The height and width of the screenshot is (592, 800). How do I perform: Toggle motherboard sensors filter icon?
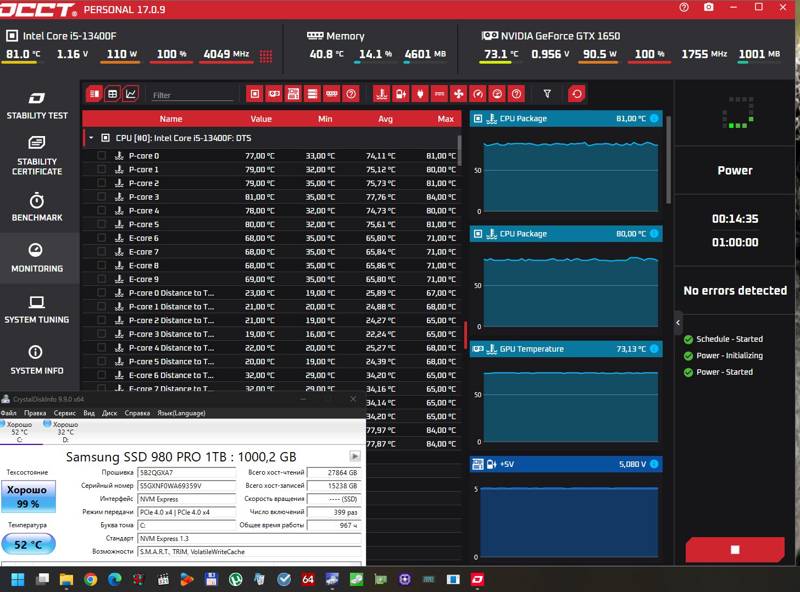coord(293,94)
